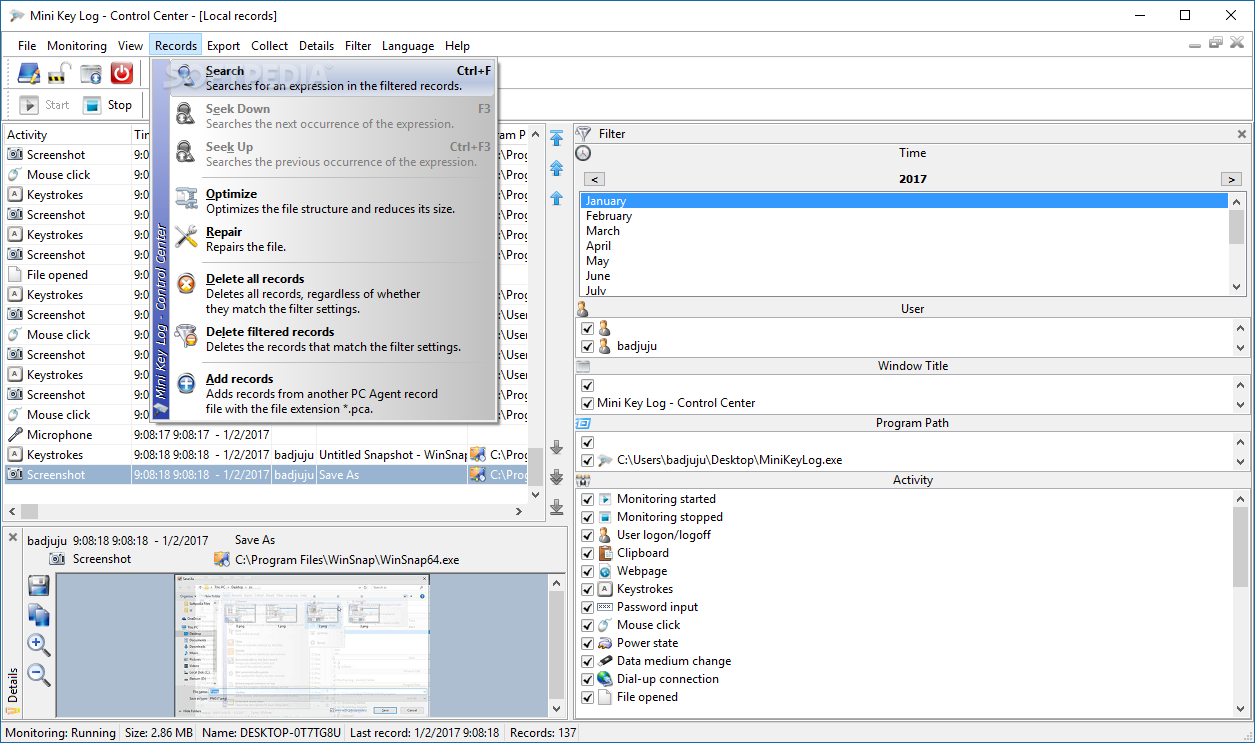Select February in month list
The height and width of the screenshot is (743, 1255).
904,216
